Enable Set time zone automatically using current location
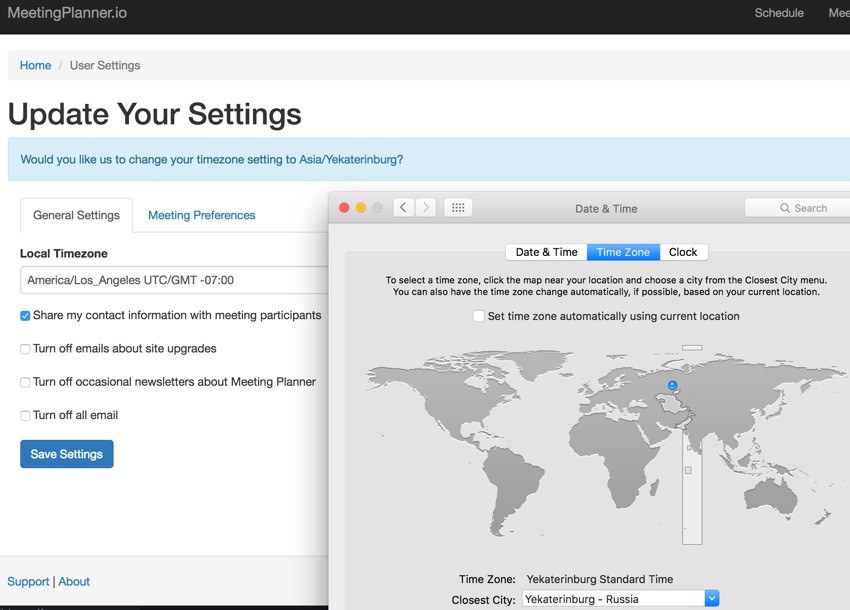Image resolution: width=850 pixels, height=610 pixels. [478, 316]
